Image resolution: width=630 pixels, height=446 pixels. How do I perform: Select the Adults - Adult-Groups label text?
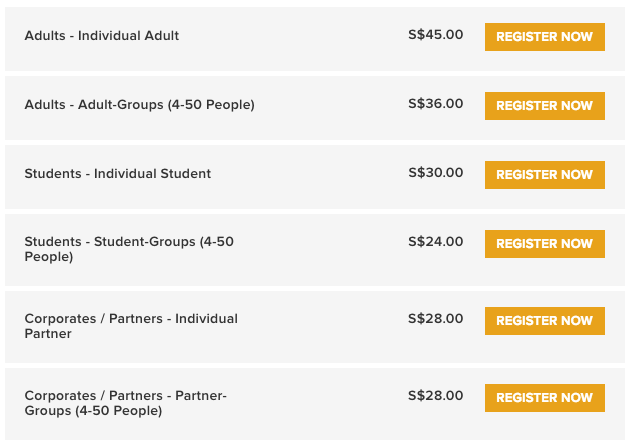point(139,105)
